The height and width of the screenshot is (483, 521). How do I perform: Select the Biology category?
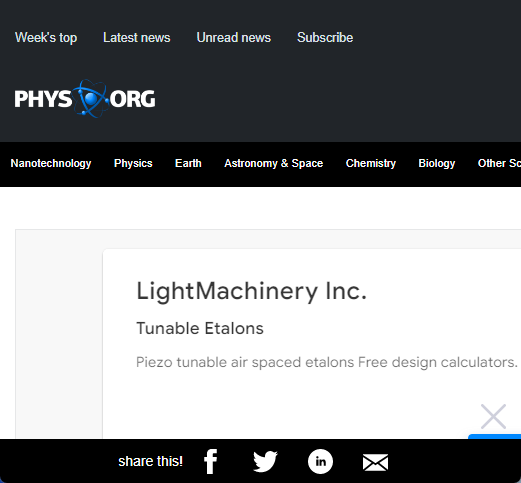point(437,163)
